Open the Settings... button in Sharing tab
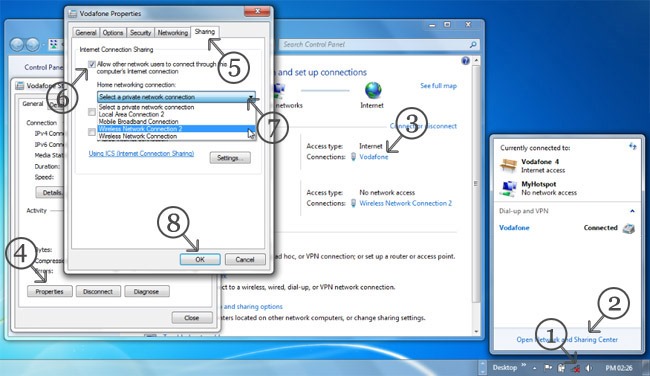The width and height of the screenshot is (650, 376). click(230, 158)
